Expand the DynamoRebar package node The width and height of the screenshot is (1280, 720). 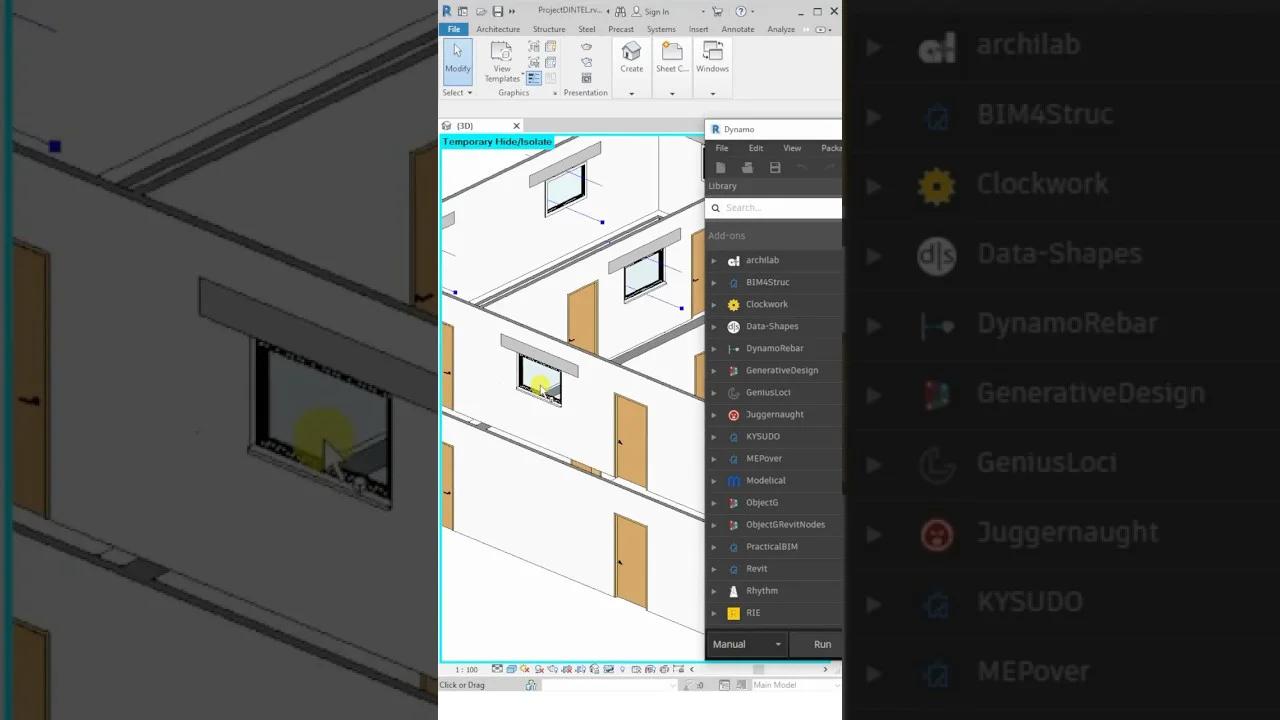pos(714,348)
